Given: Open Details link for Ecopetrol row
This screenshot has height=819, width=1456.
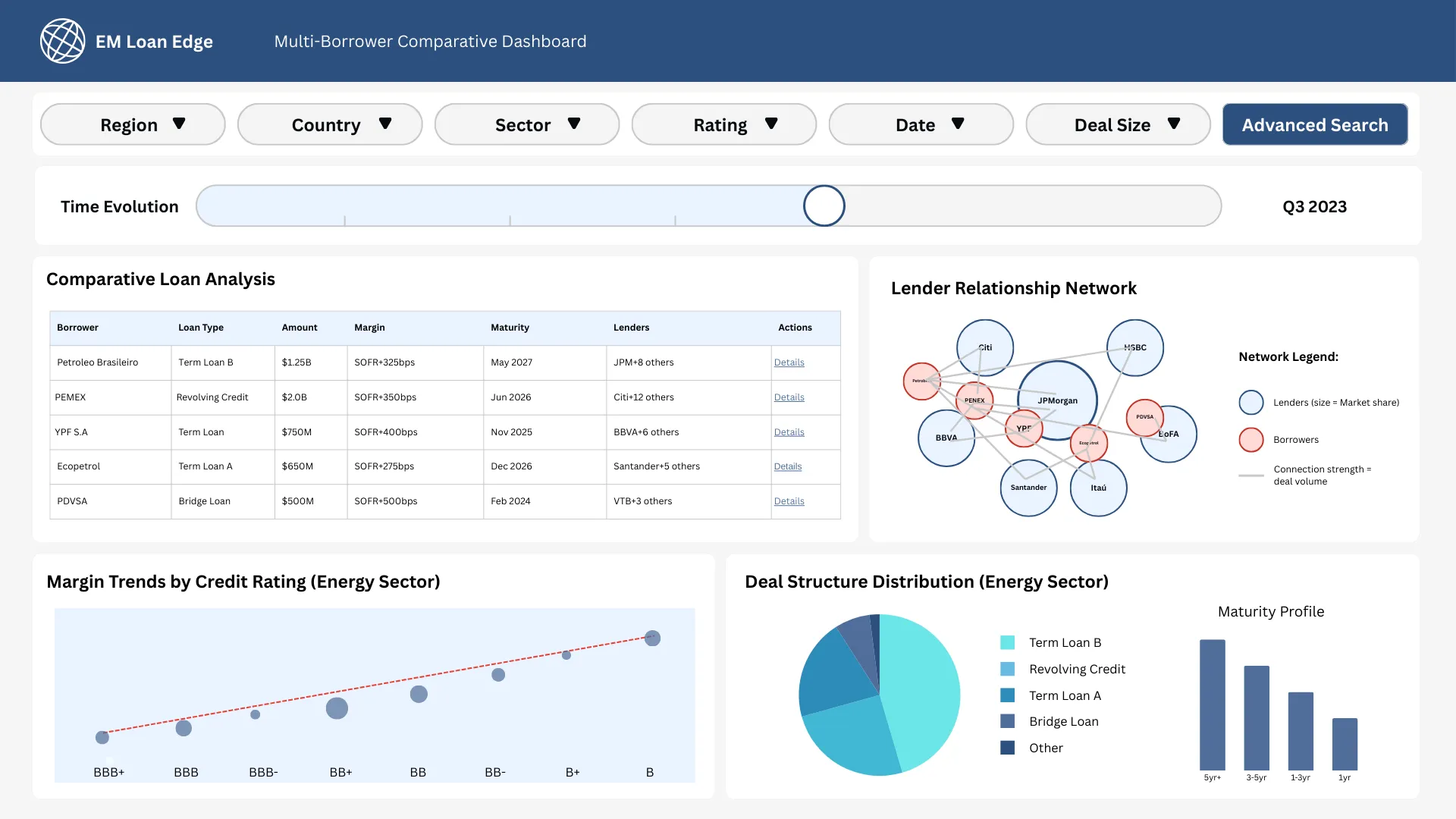Looking at the screenshot, I should pyautogui.click(x=788, y=466).
